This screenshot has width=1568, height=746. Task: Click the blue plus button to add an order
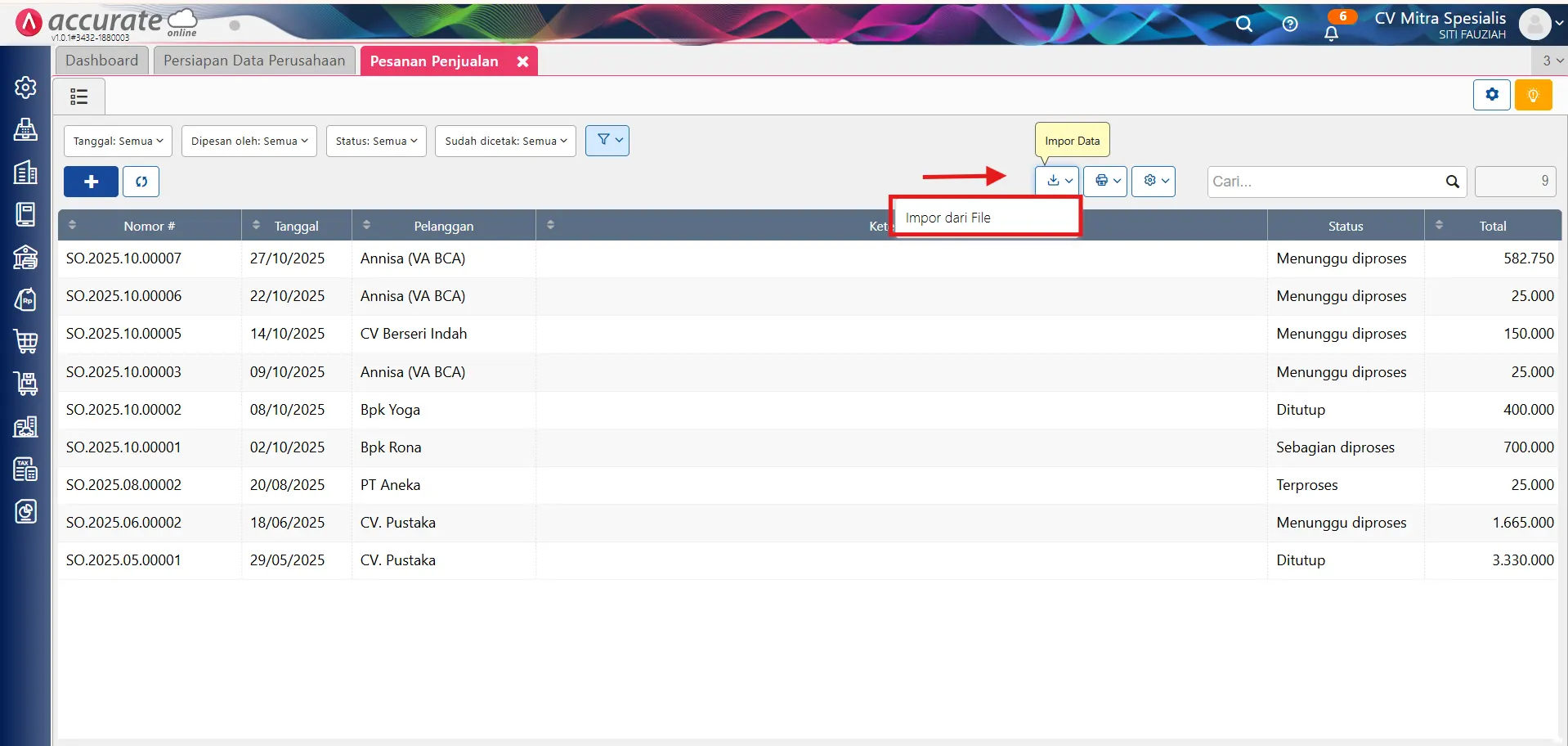click(90, 181)
